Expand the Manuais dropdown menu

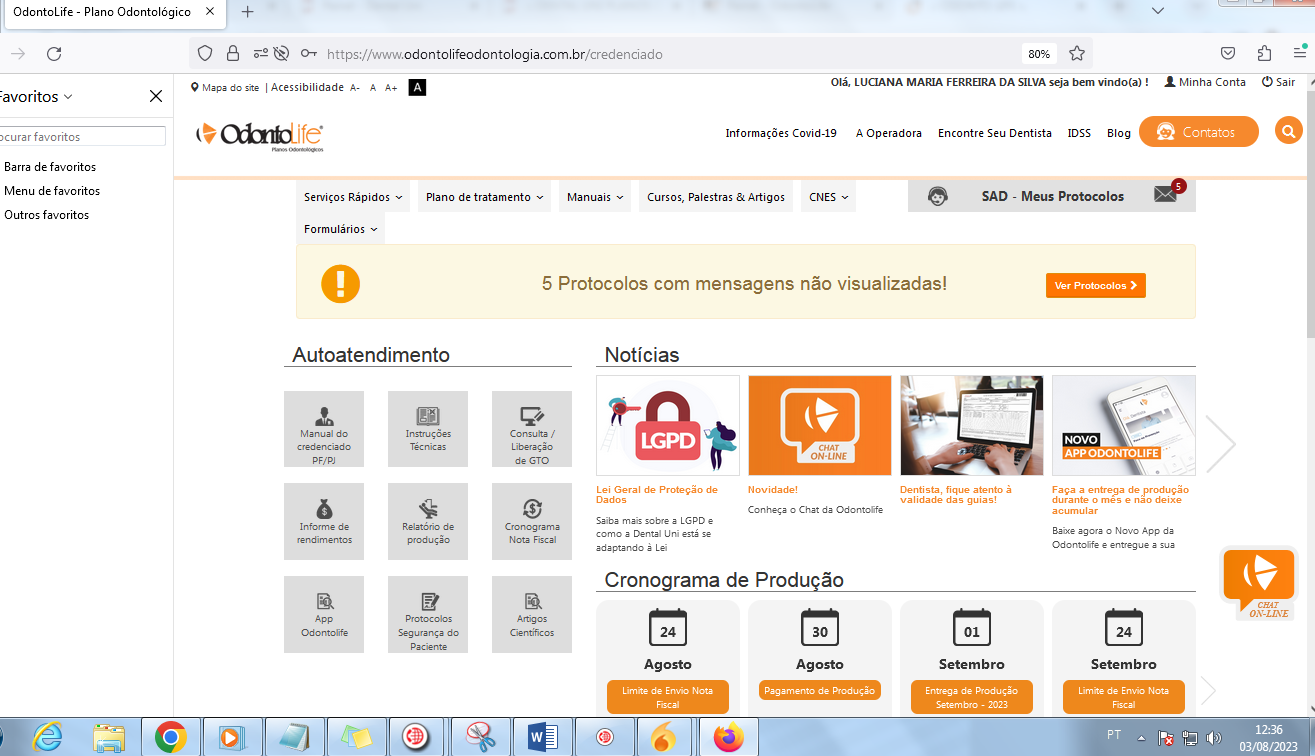tap(595, 197)
